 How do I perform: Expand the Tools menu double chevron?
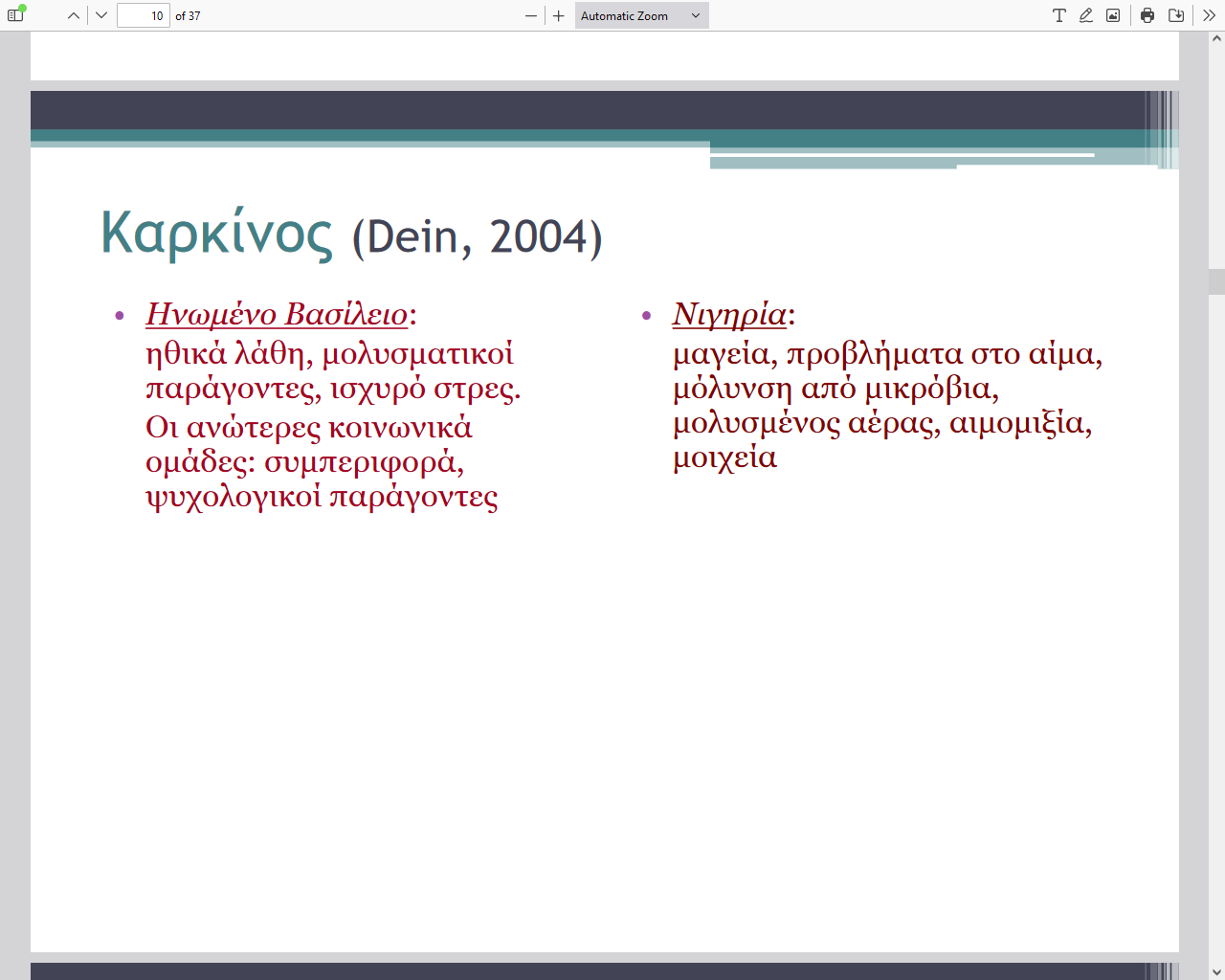(1209, 15)
